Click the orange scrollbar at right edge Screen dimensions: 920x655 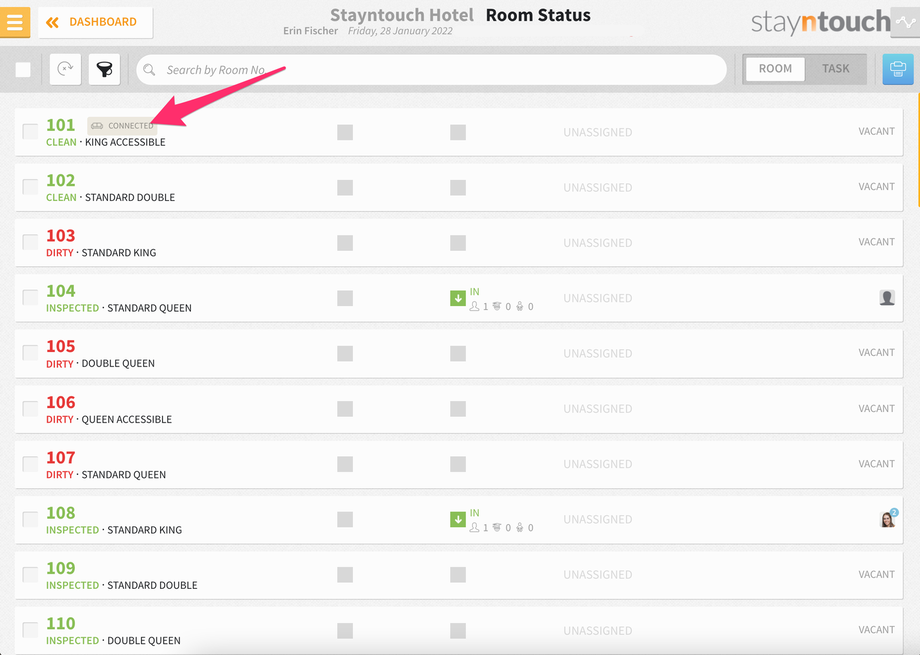tap(918, 150)
